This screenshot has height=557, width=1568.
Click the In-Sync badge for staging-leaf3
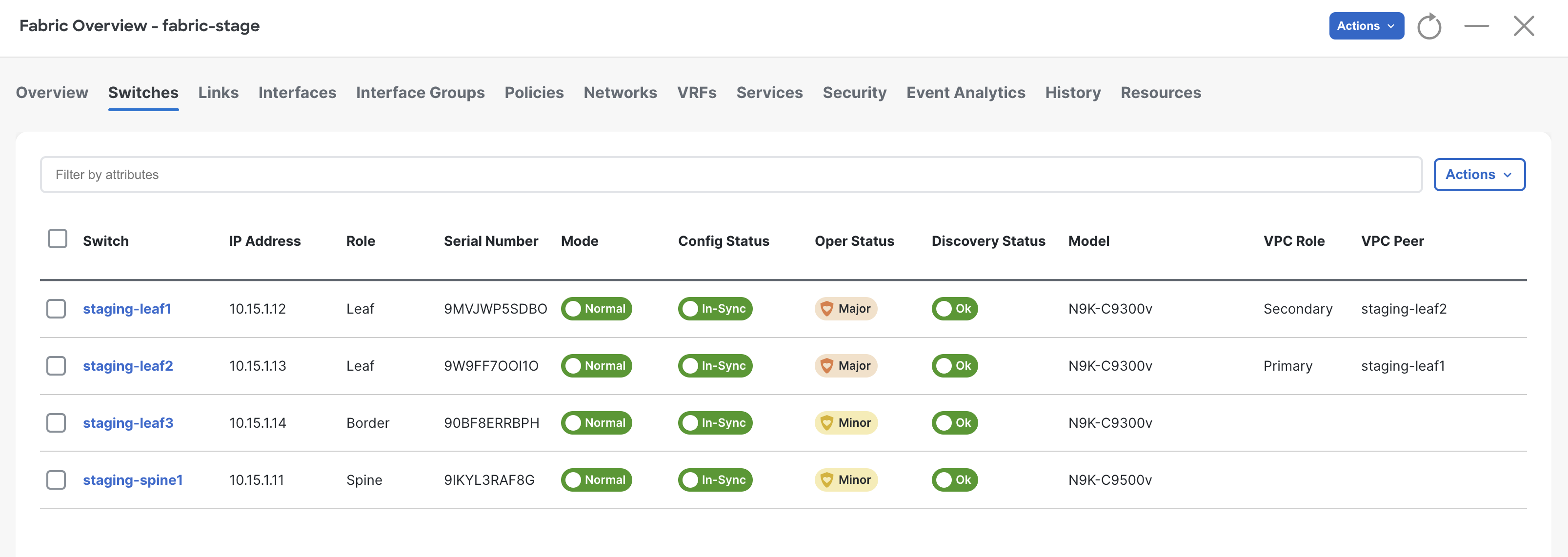coord(715,423)
